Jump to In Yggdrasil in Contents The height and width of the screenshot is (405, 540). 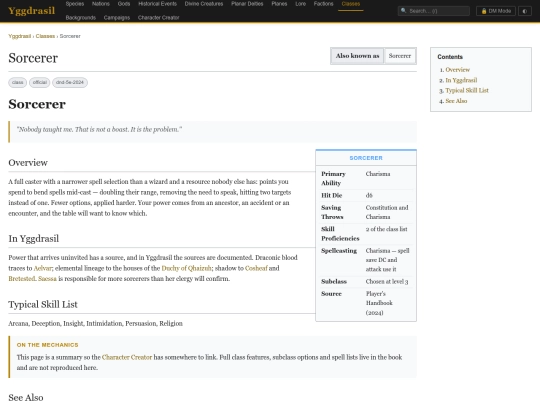click(x=461, y=80)
